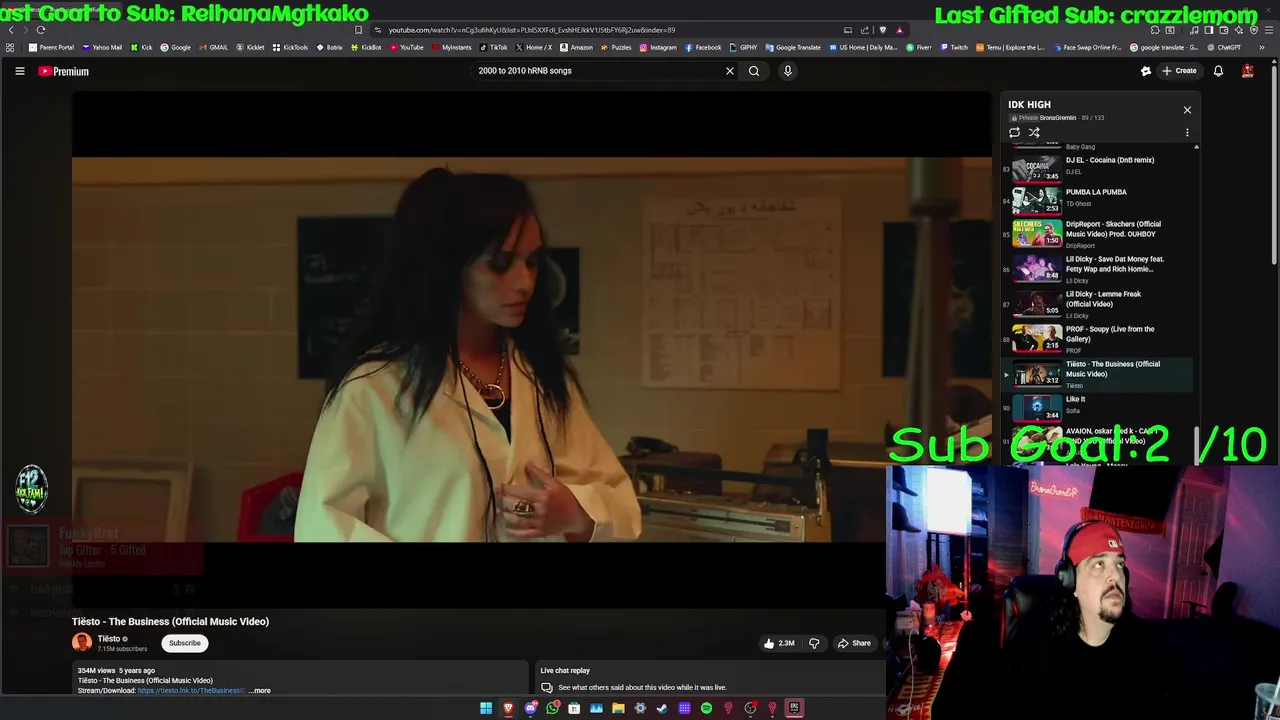This screenshot has width=1280, height=720.
Task: Click the Create button
Action: [x=1179, y=71]
